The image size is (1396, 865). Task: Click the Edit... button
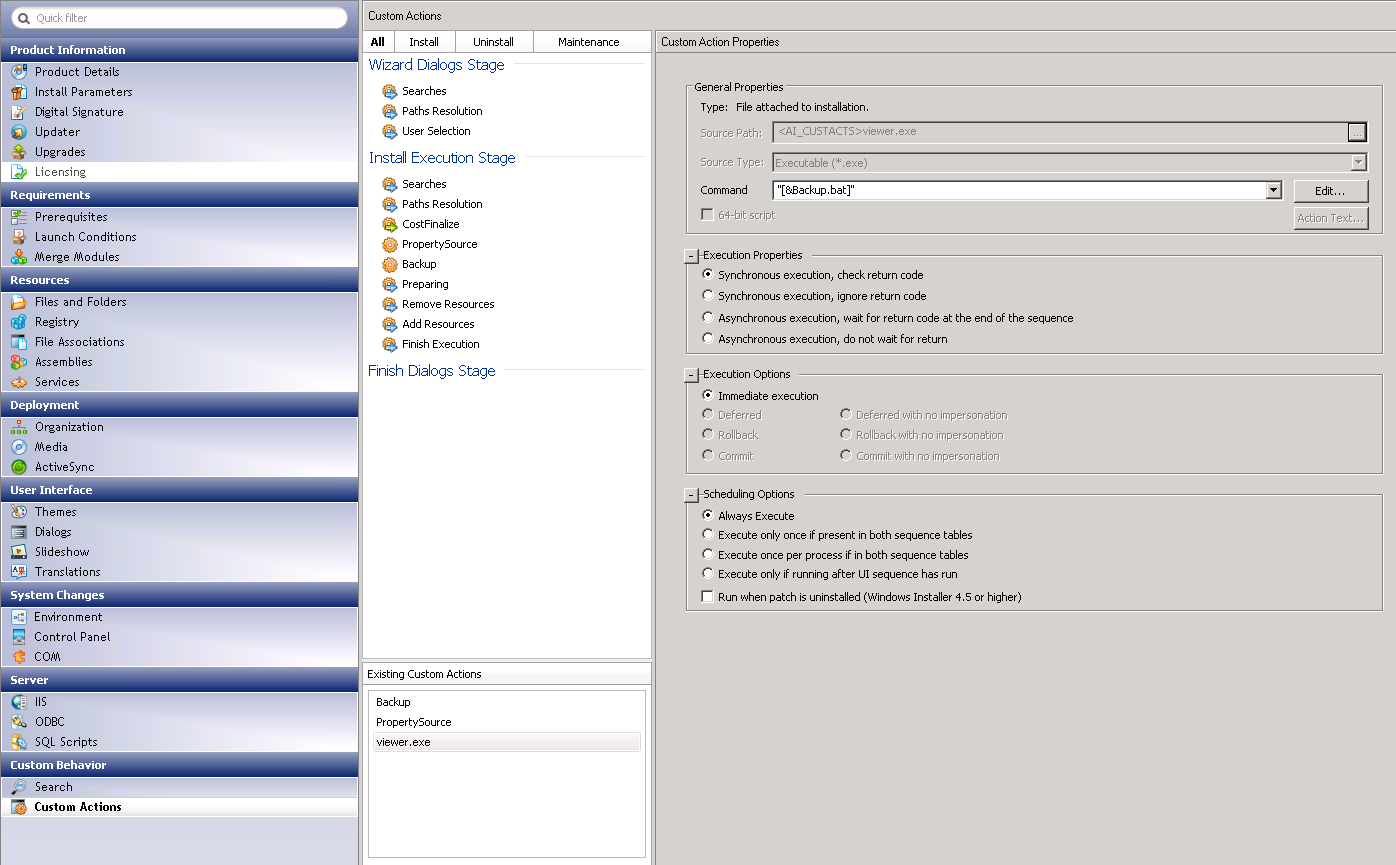pyautogui.click(x=1329, y=191)
